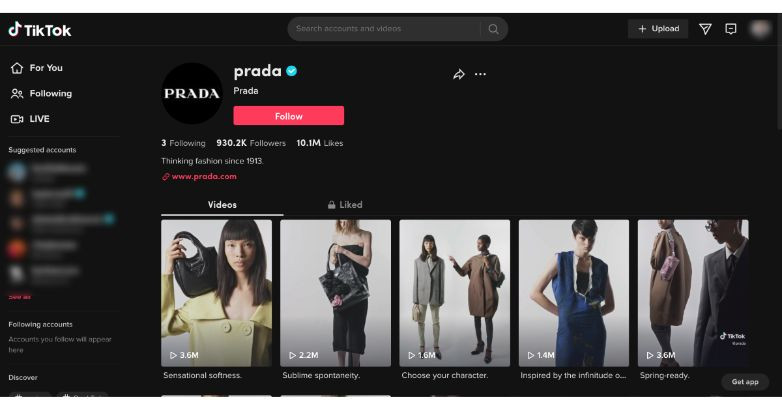Open the Choose your character video

click(x=455, y=293)
